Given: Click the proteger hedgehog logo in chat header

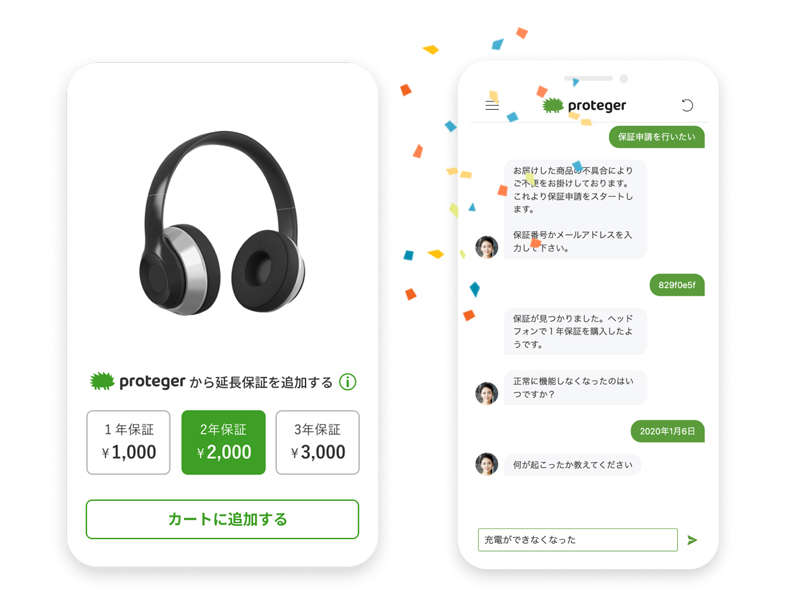Looking at the screenshot, I should [x=553, y=106].
